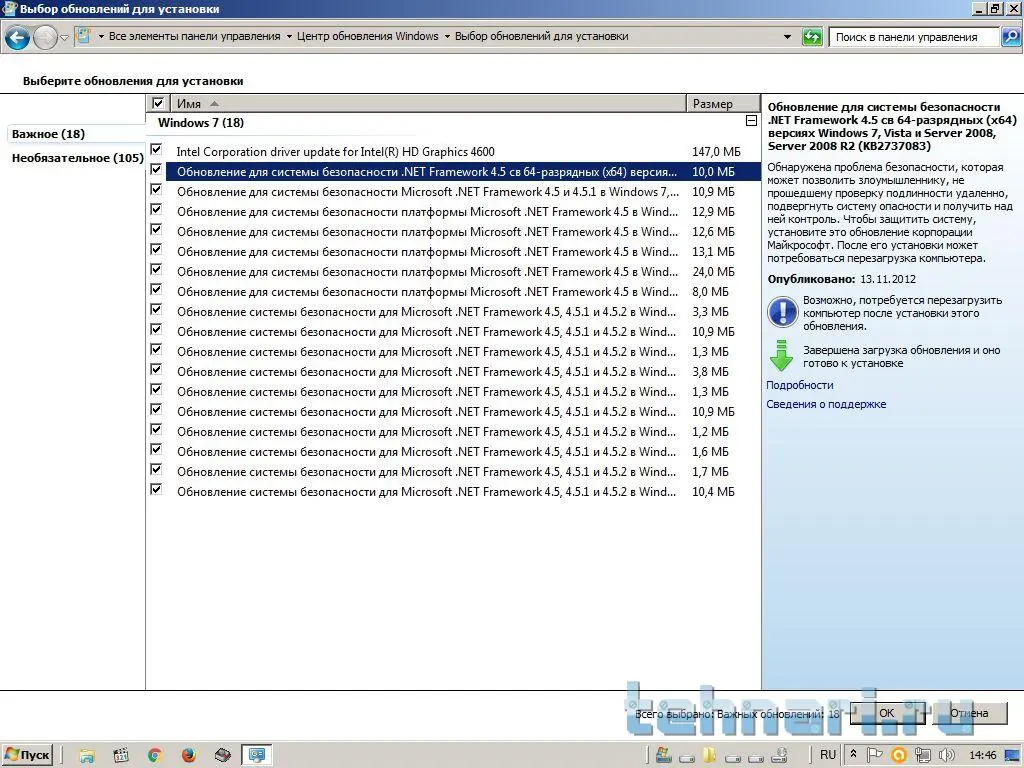Expand dropdown arrow before 'Выбор обновлений для установки' breadcrumb
Viewport: 1024px width, 768px height.
[447, 37]
